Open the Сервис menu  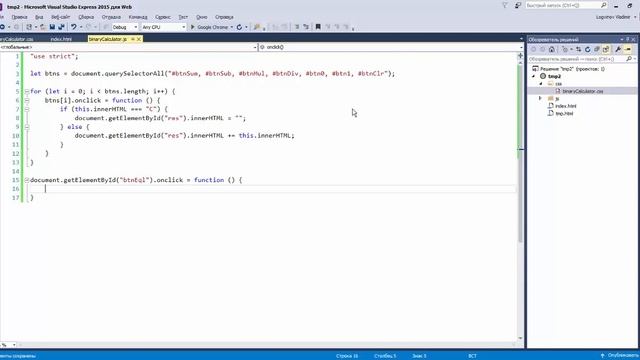(x=163, y=17)
